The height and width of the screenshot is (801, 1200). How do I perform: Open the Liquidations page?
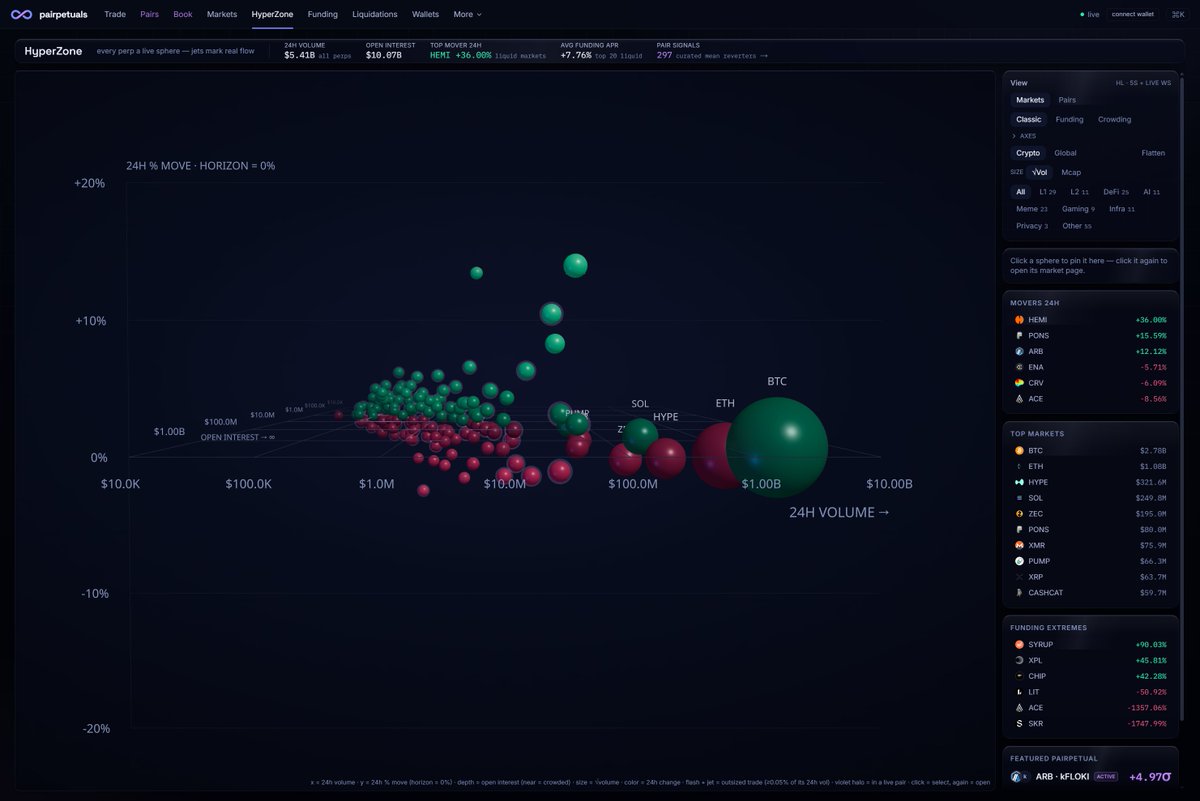375,14
